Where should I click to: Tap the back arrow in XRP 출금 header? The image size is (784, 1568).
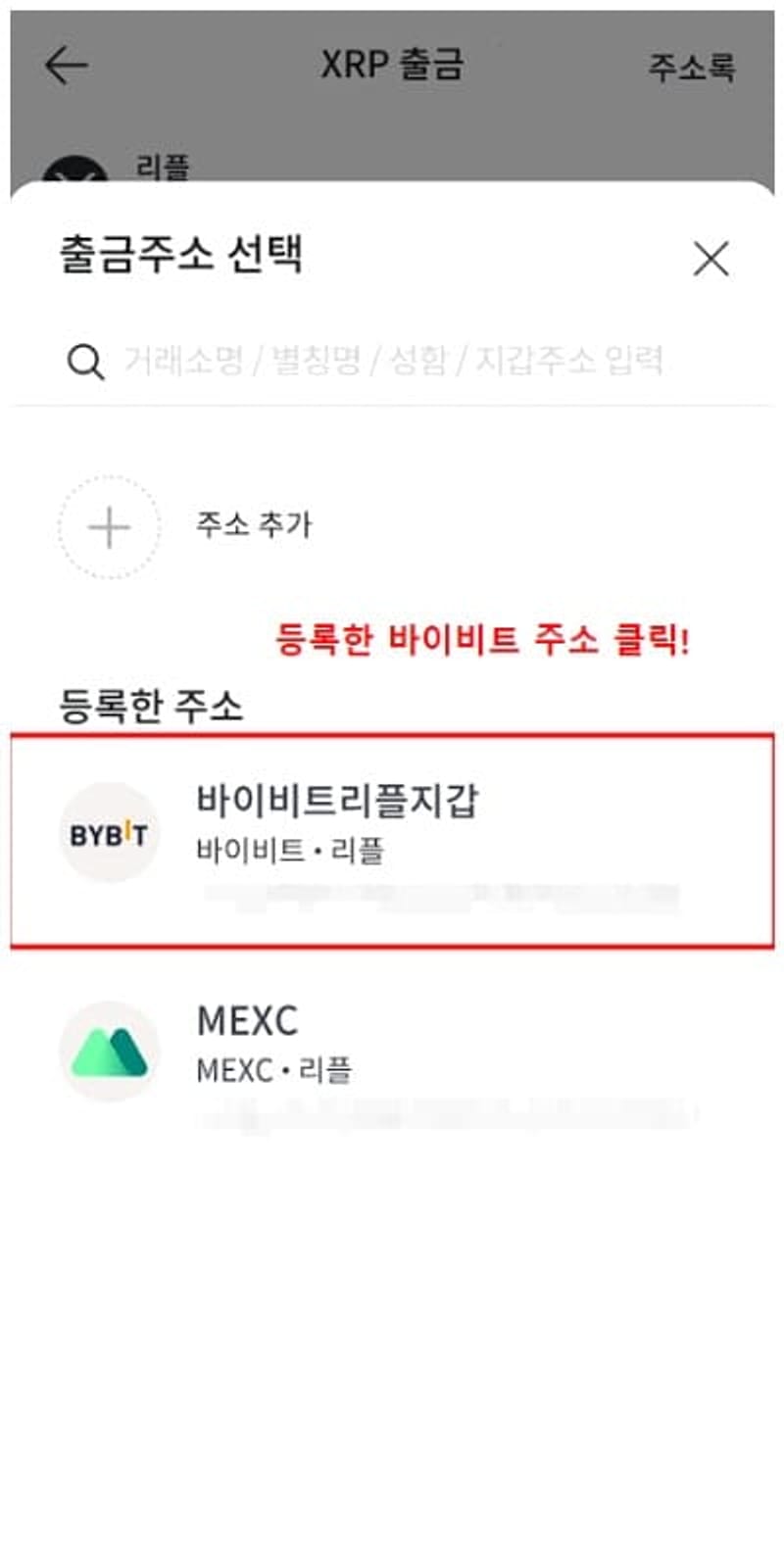67,66
